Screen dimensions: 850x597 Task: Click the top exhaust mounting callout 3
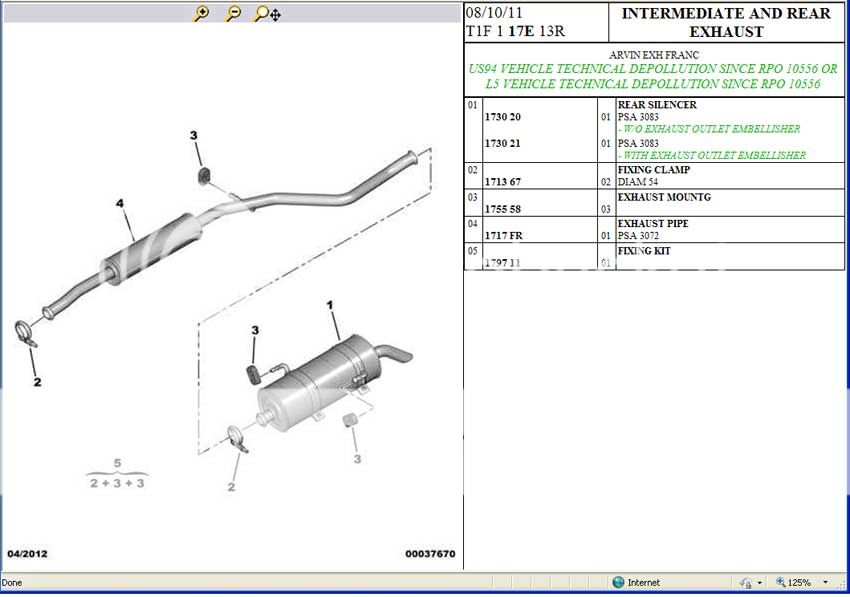pos(194,136)
